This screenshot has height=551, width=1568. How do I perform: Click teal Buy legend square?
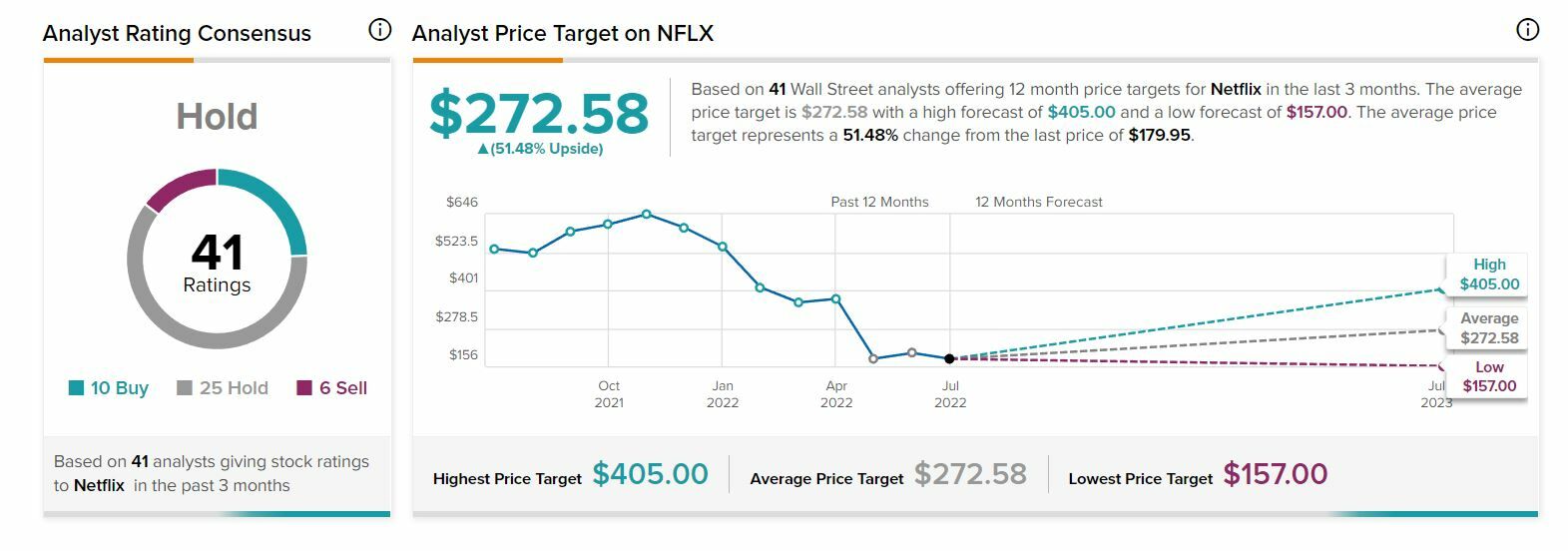[76, 388]
